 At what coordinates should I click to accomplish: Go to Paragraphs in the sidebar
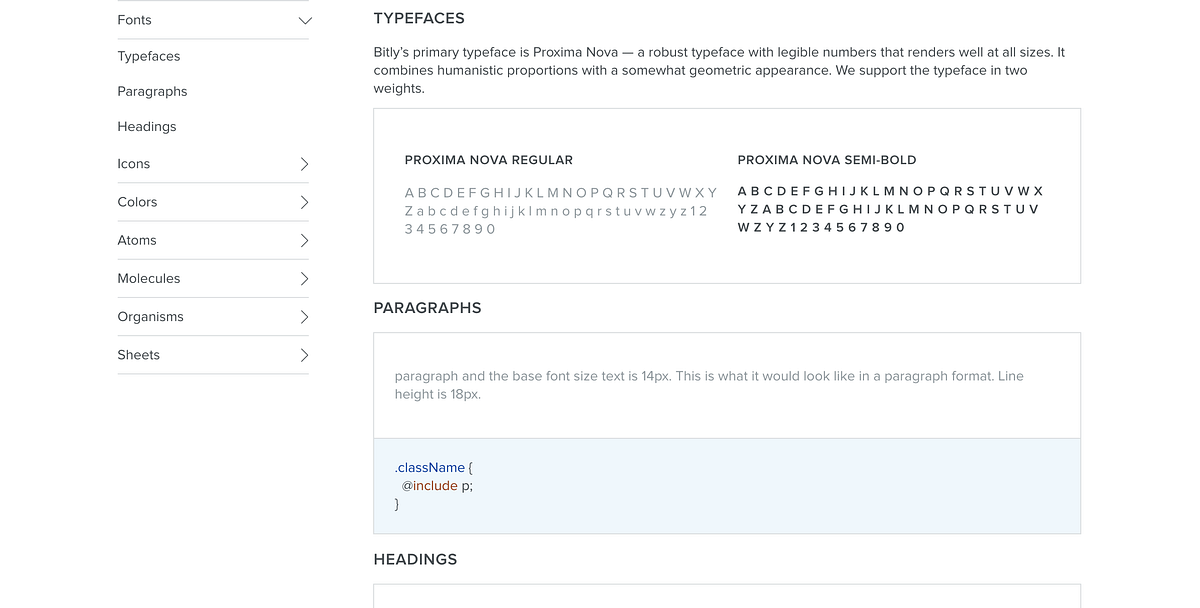pyautogui.click(x=152, y=92)
